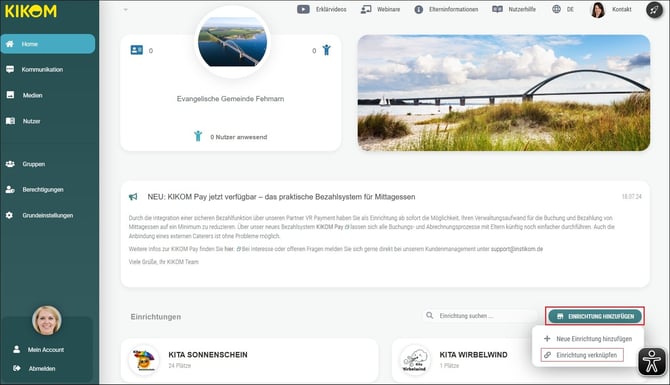The height and width of the screenshot is (385, 670).
Task: Open Home in the sidebar
Action: (x=48, y=44)
